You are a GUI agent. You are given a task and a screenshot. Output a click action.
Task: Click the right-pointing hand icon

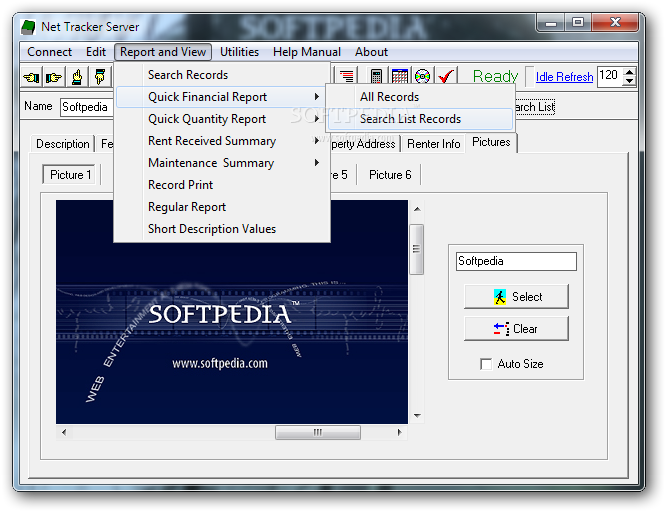click(54, 77)
